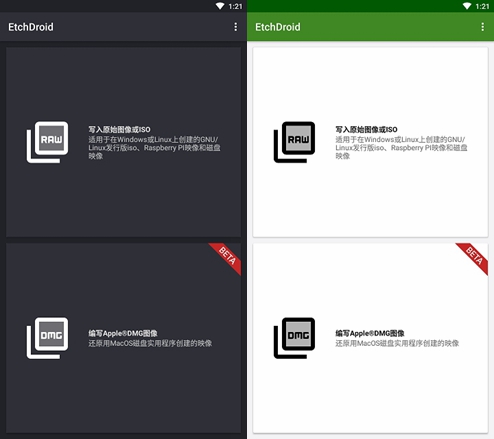Open overflow menu in green light theme EtchDroid

click(x=483, y=27)
